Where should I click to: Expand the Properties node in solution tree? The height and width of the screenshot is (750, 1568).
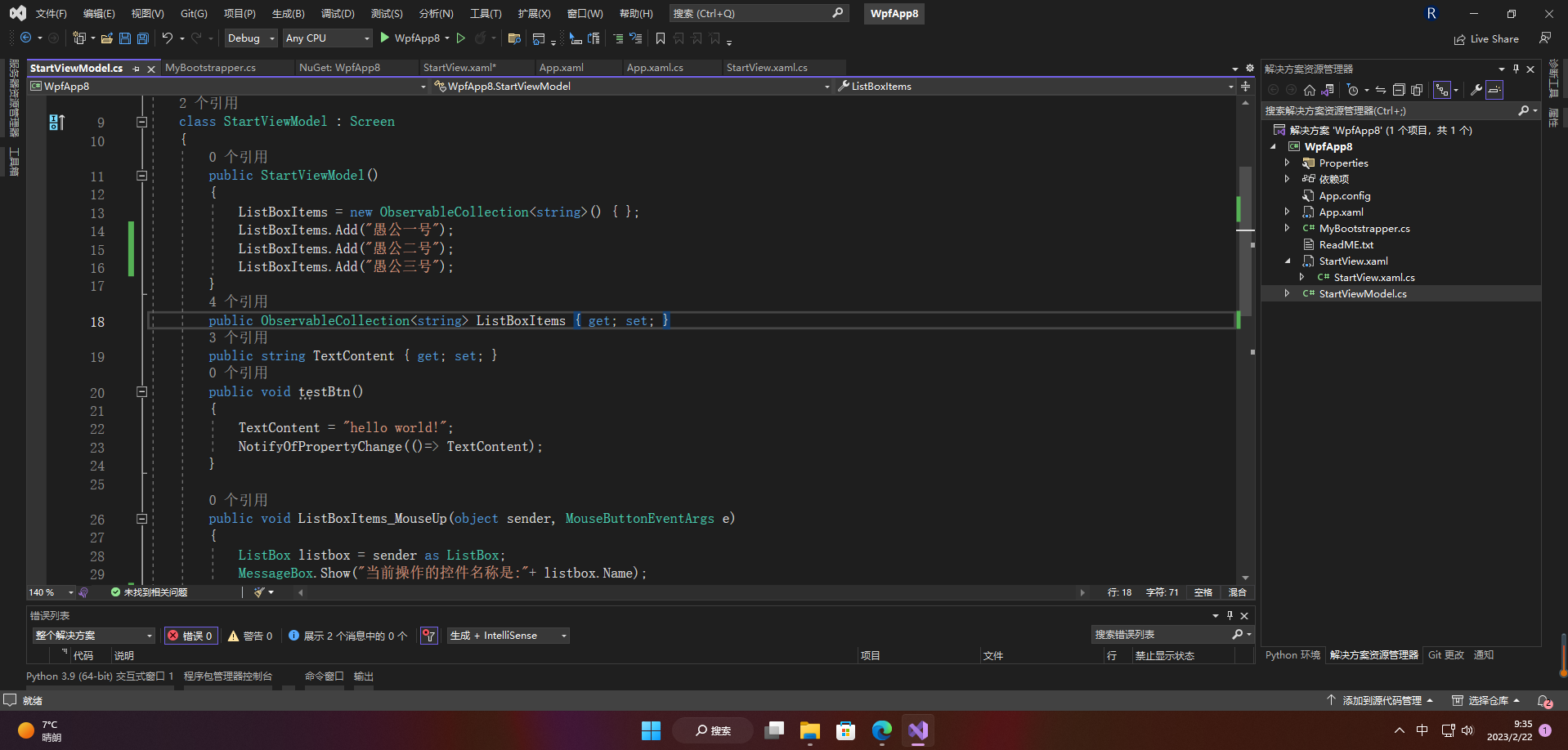1287,163
